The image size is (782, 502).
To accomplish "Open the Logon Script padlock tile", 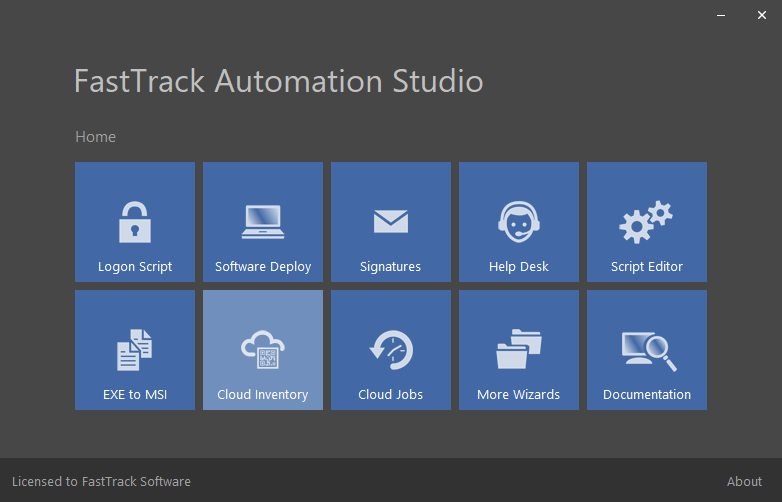I will pos(135,222).
